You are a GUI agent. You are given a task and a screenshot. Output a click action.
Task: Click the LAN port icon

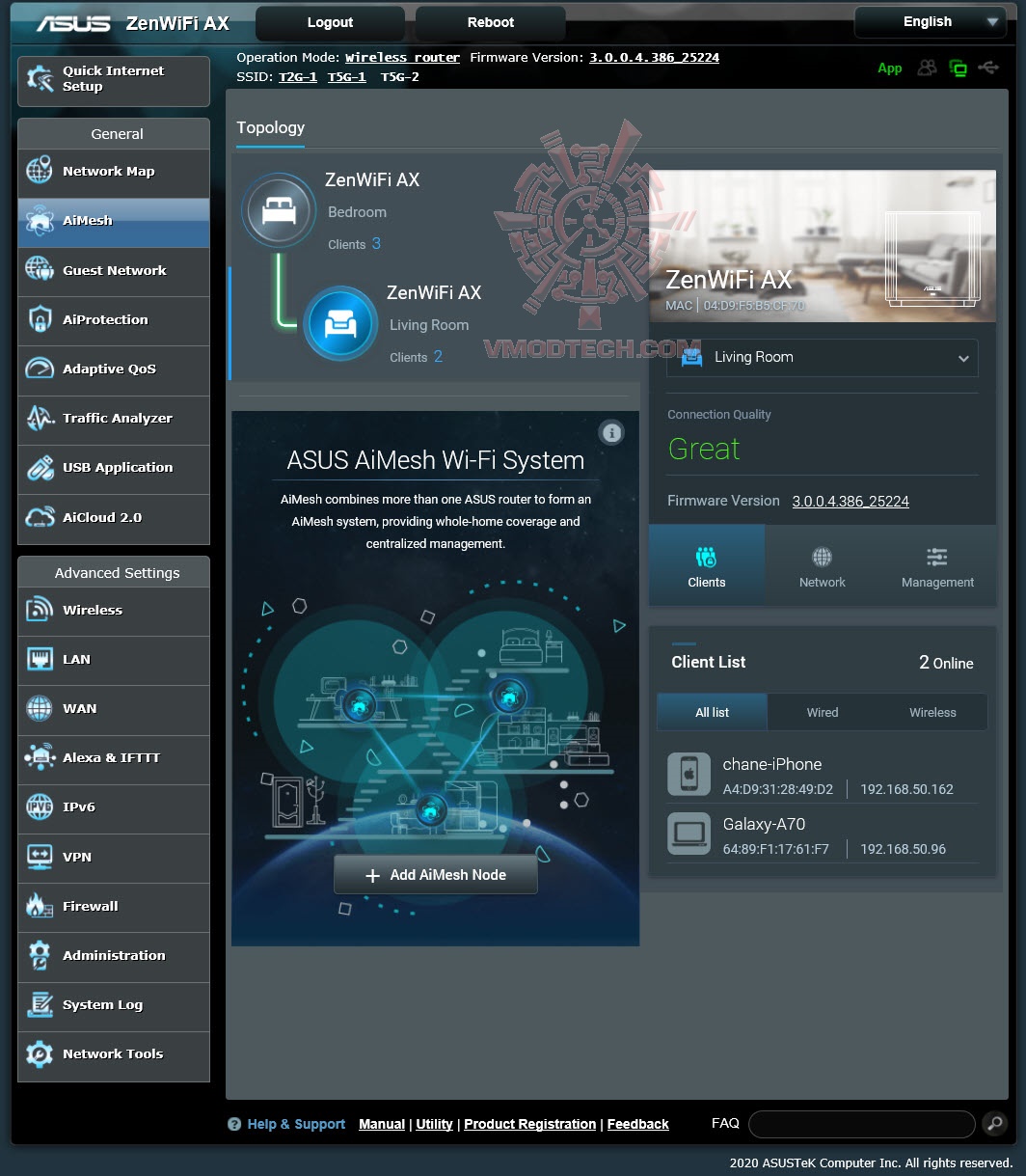click(40, 659)
